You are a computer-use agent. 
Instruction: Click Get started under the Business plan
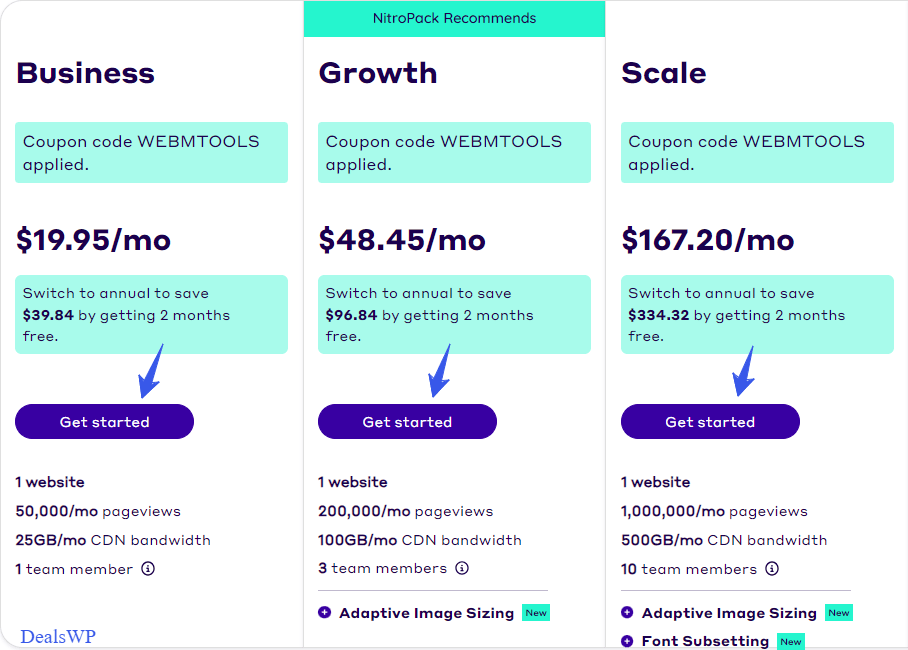coord(104,422)
